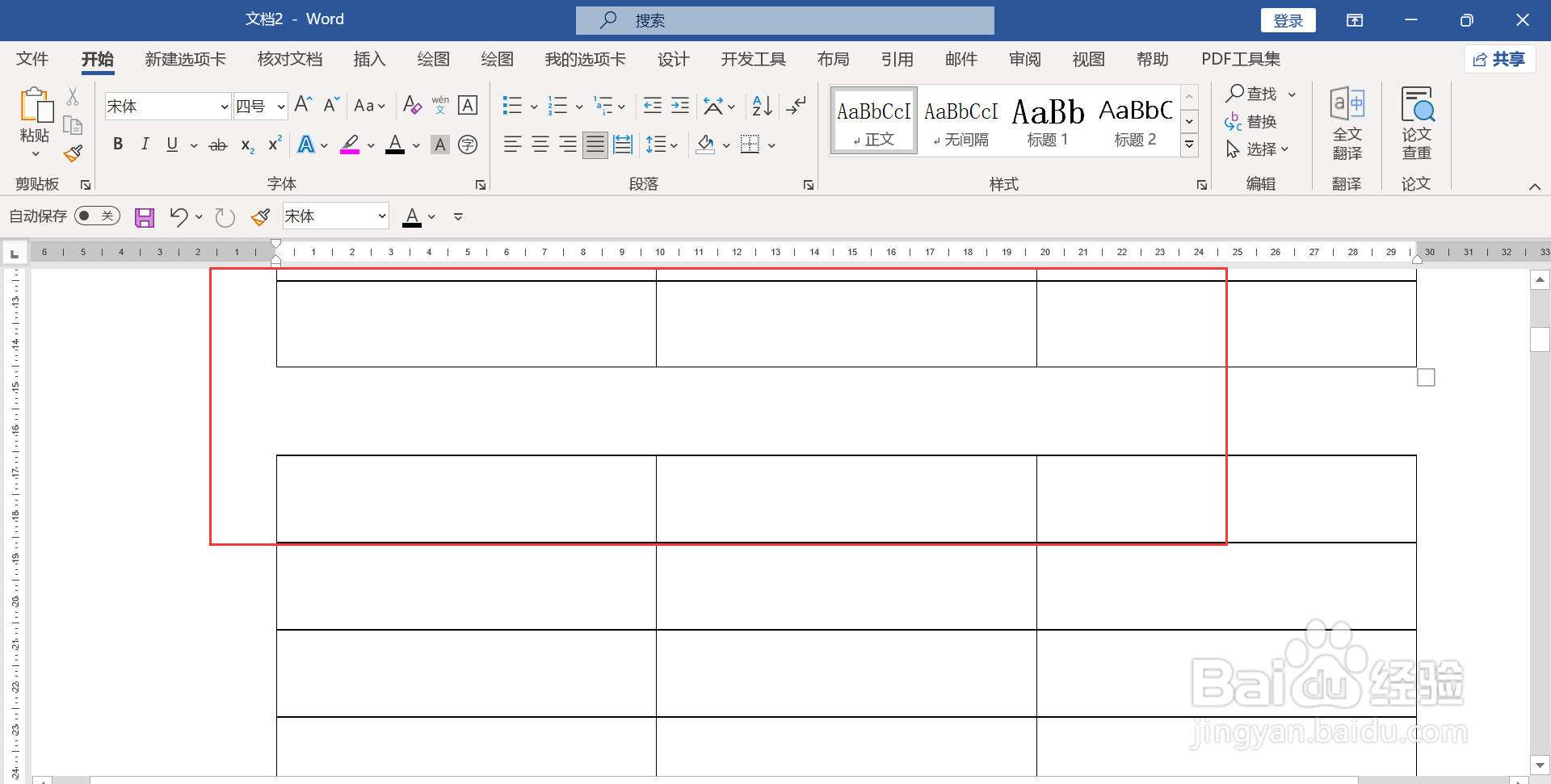1551x784 pixels.
Task: Toggle Italic formatting
Action: (x=145, y=145)
